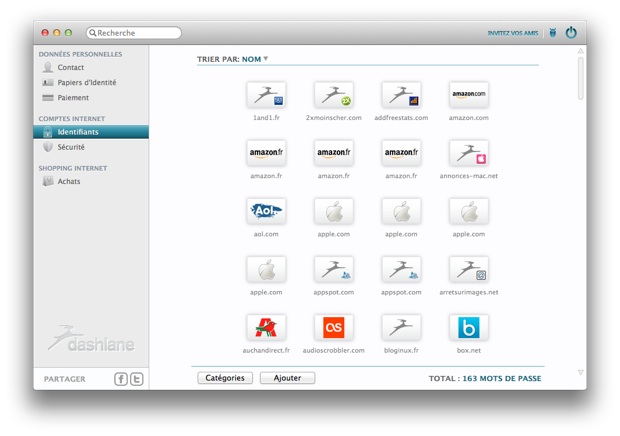The height and width of the screenshot is (436, 620).
Task: Click the Papiers d'identité card icon
Action: point(48,82)
